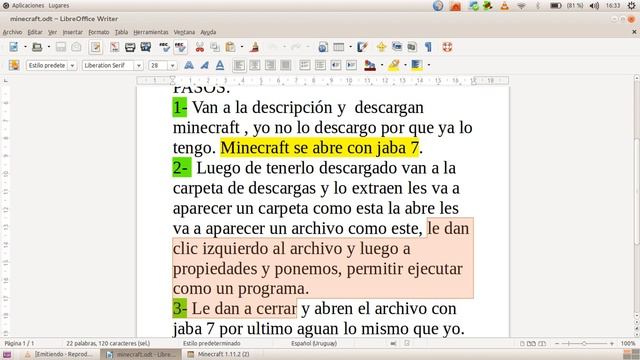Toggle the Edit mode icon

point(96,47)
